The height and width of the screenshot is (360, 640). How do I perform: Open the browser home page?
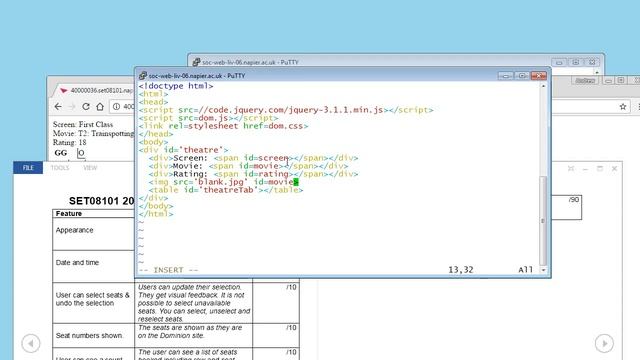click(100, 107)
